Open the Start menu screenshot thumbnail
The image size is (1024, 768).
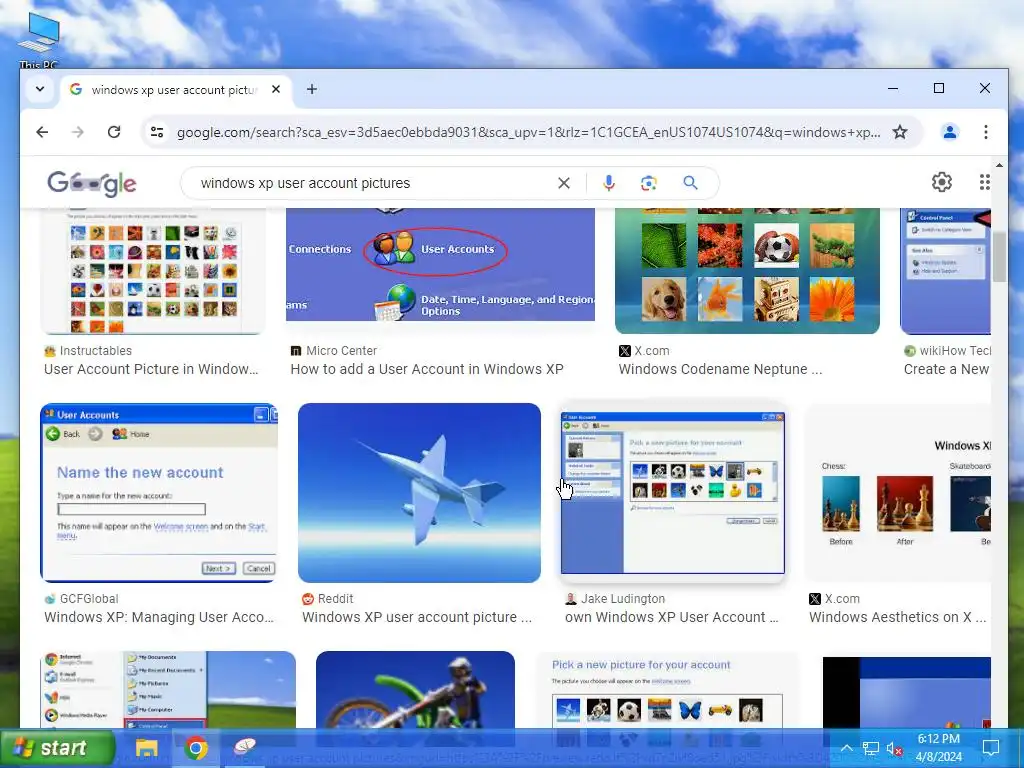click(168, 690)
